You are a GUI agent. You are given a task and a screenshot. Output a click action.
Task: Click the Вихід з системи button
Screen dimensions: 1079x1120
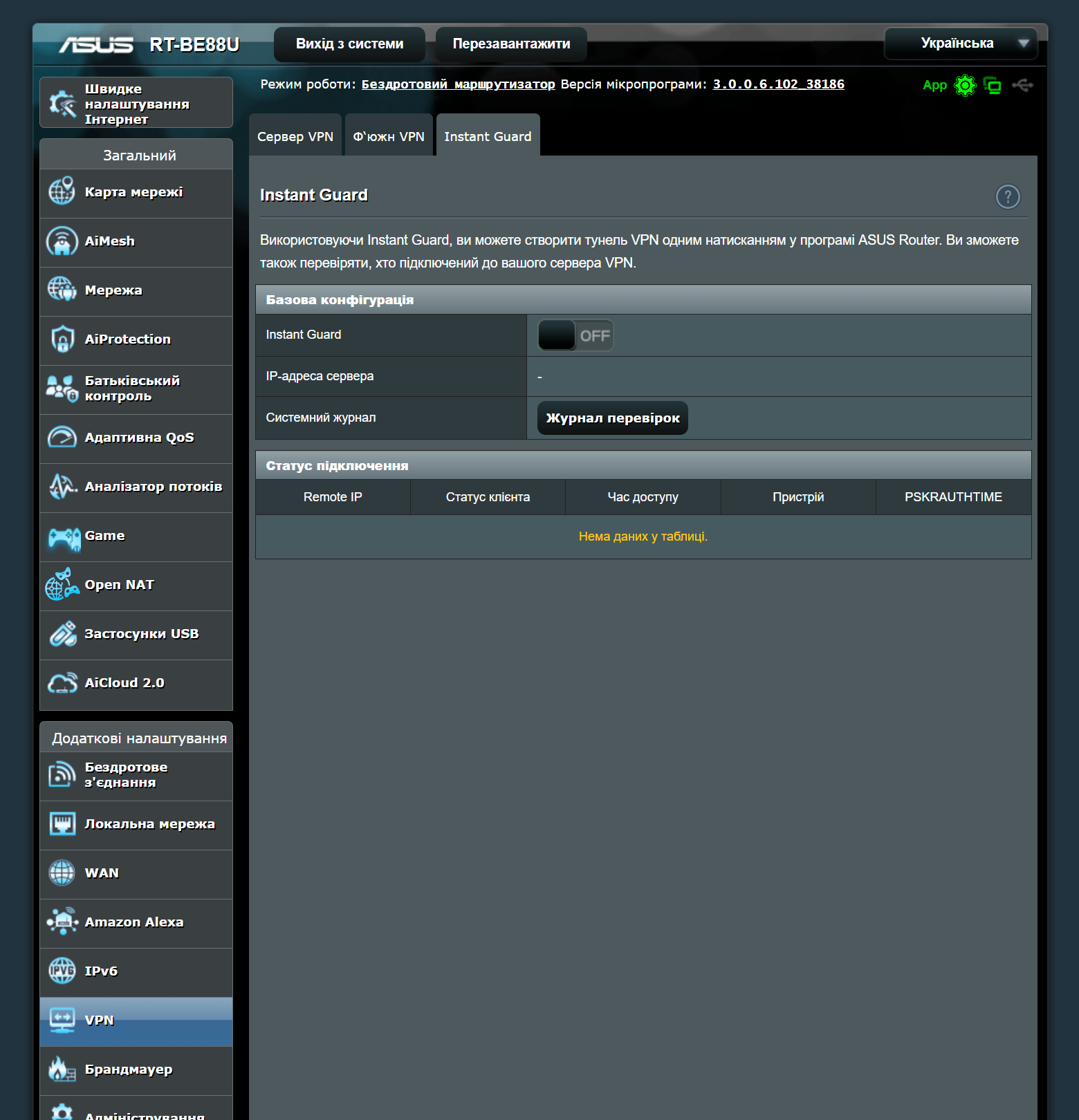(349, 44)
